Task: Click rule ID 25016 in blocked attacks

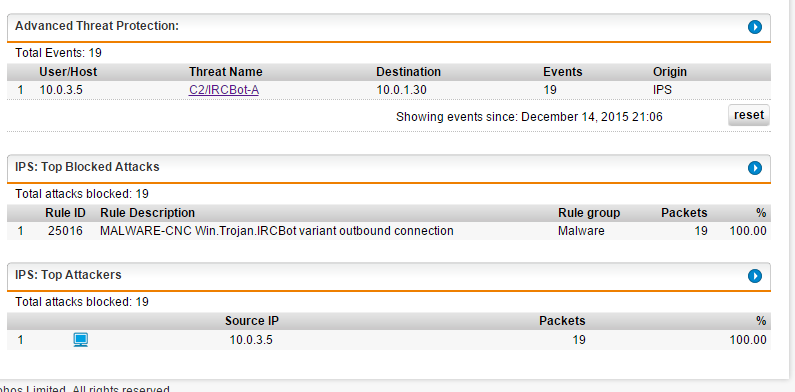Action: coord(65,231)
